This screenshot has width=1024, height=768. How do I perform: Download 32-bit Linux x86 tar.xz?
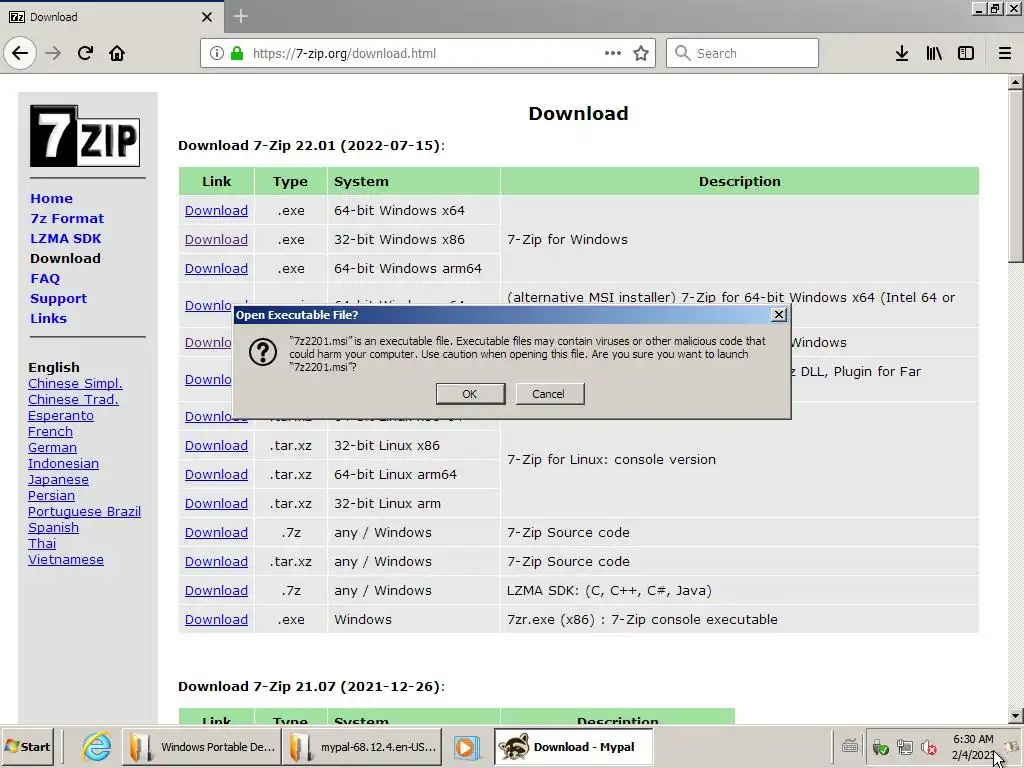[216, 445]
